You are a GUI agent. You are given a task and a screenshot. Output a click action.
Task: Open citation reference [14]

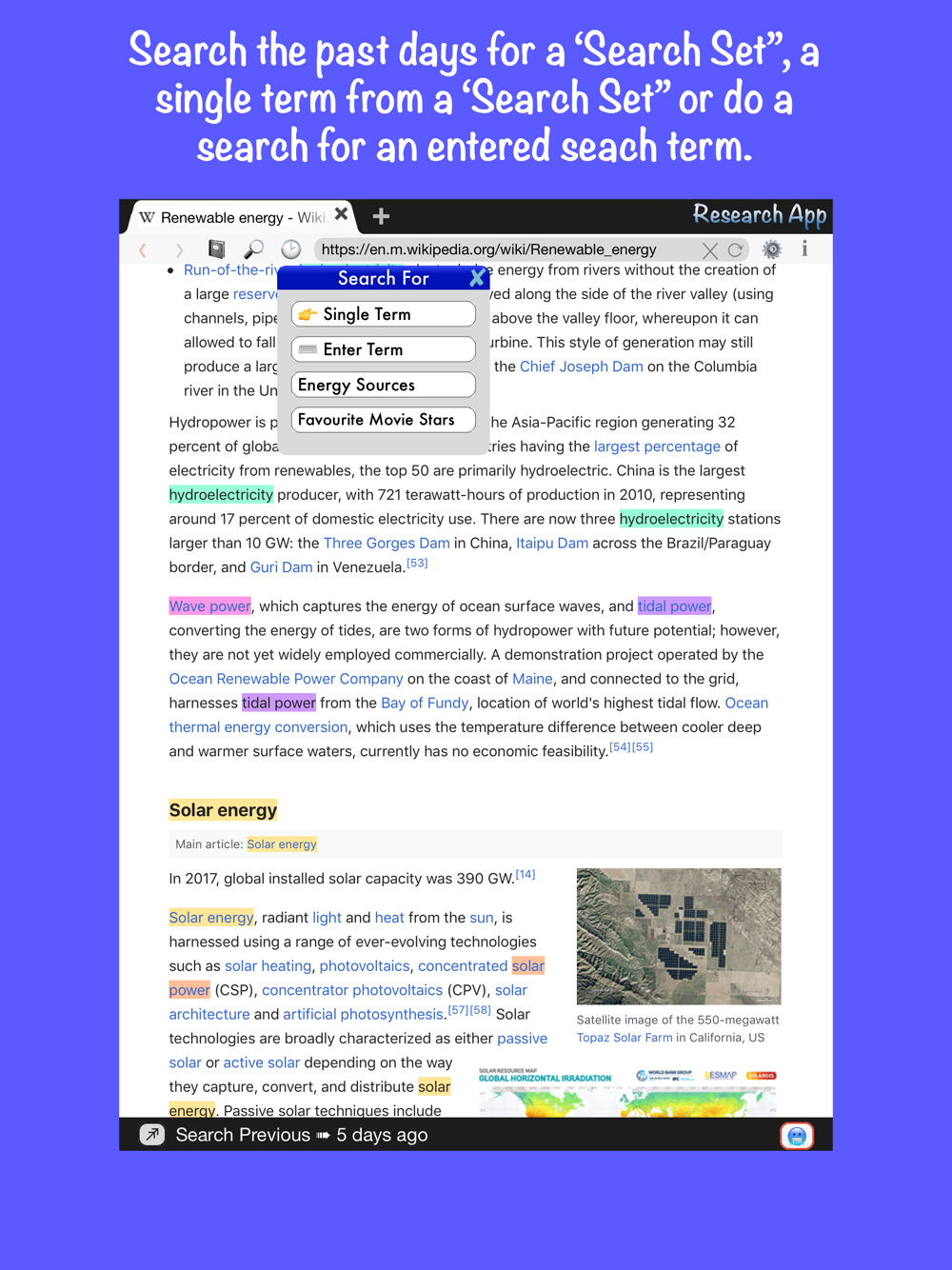[x=526, y=874]
